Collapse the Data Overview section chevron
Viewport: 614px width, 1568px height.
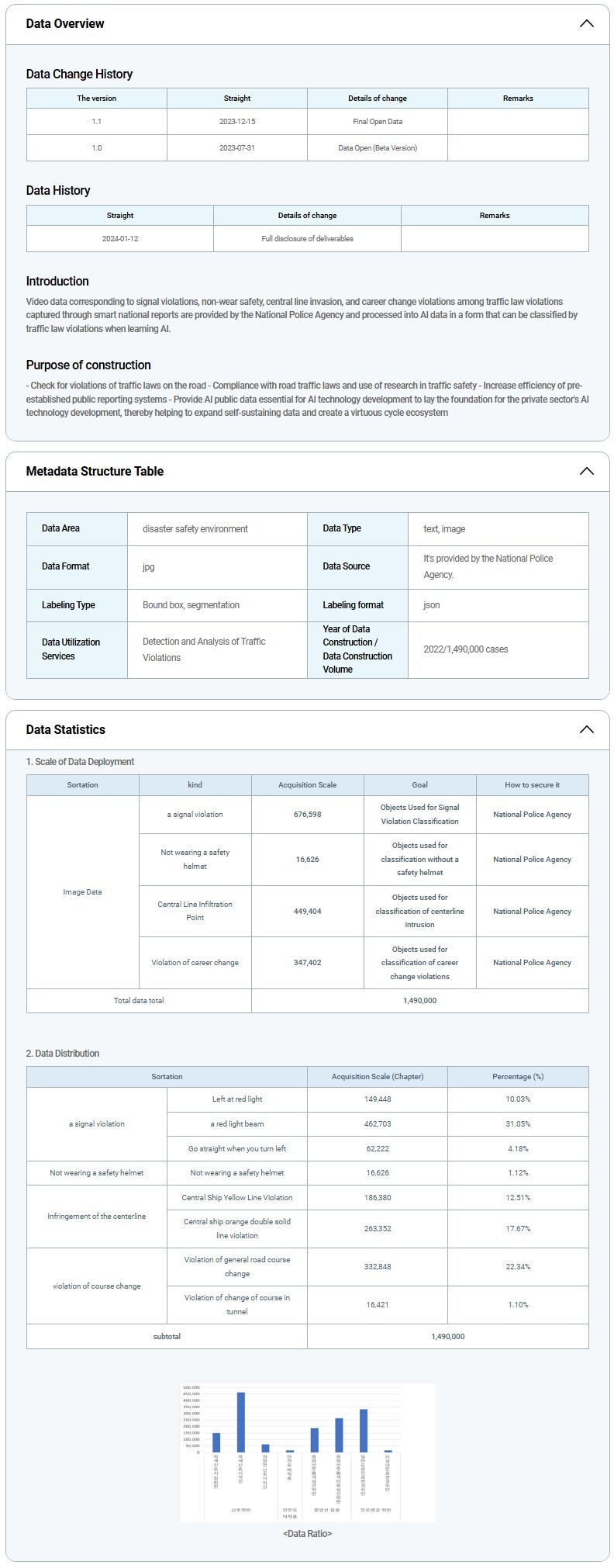click(x=586, y=23)
